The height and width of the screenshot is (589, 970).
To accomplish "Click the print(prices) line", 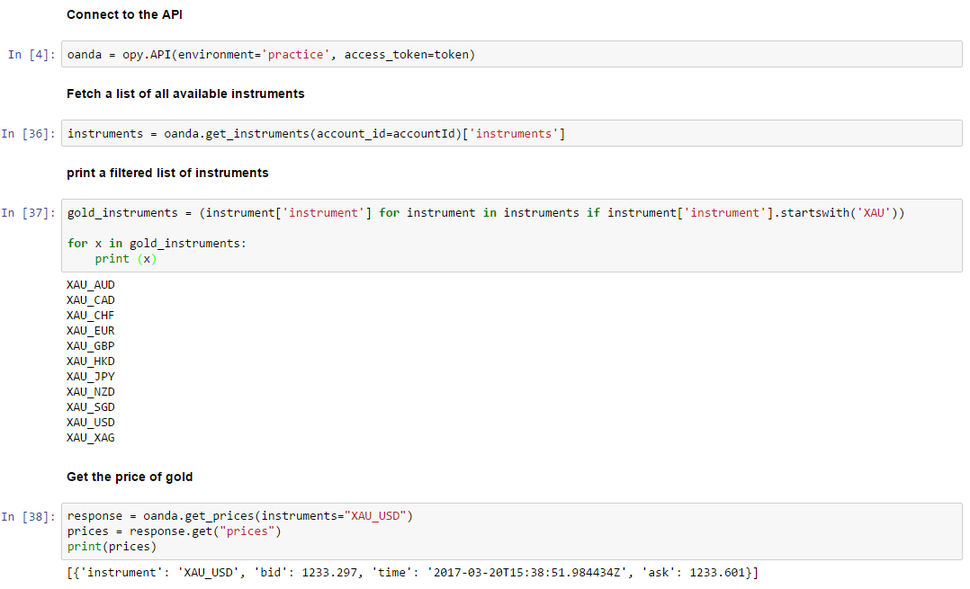I will point(112,547).
